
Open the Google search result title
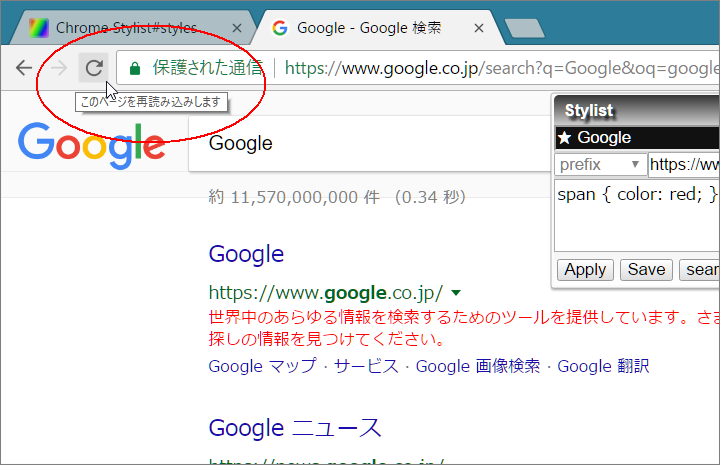246,254
